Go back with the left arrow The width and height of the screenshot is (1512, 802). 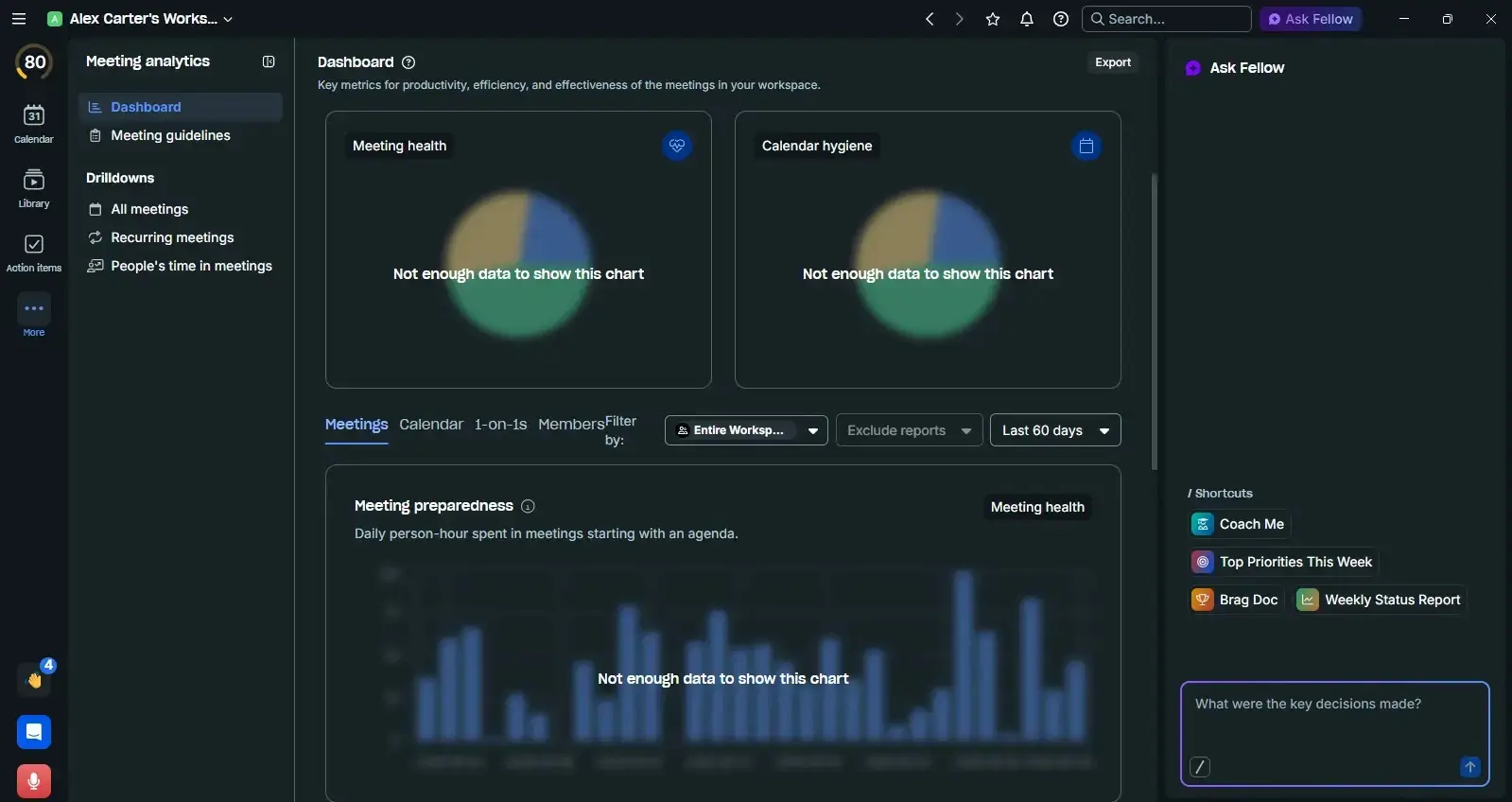coord(930,19)
